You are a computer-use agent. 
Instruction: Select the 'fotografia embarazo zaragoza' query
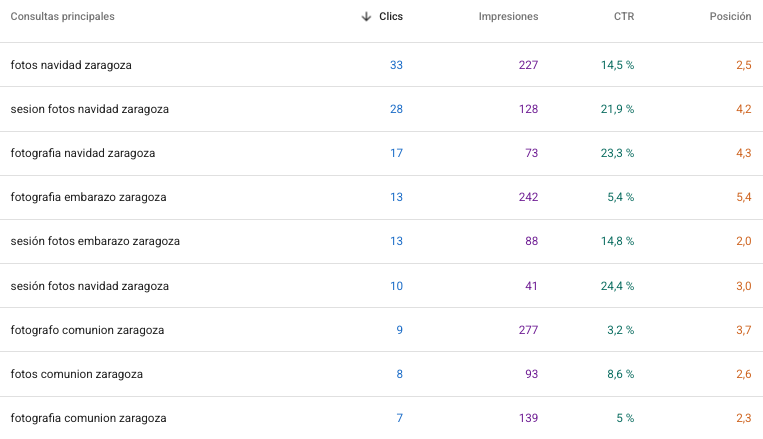[88, 197]
